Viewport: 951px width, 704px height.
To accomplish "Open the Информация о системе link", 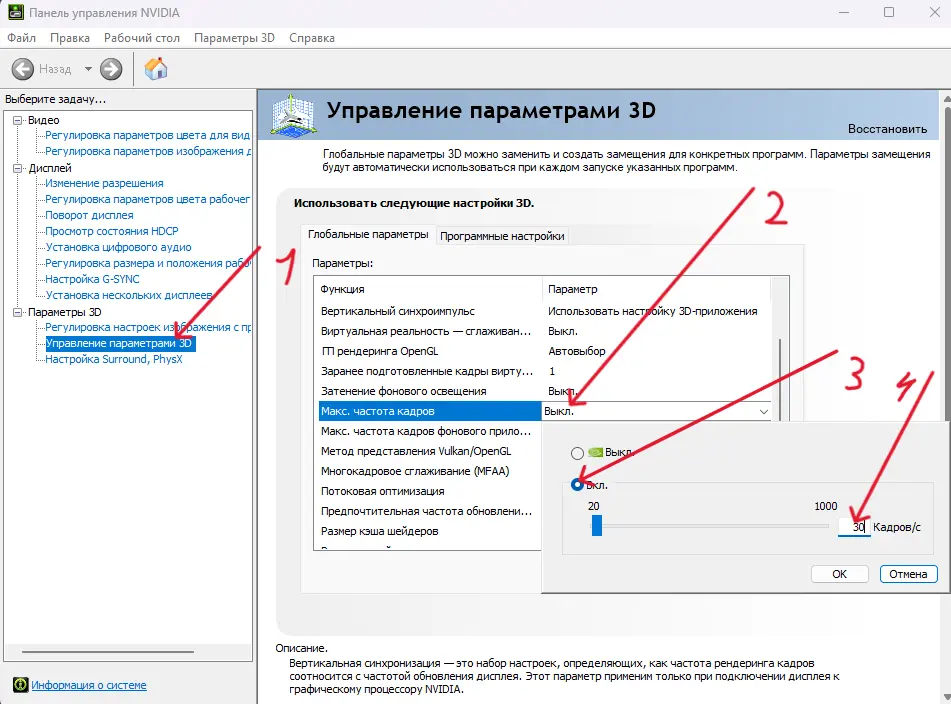I will click(89, 685).
